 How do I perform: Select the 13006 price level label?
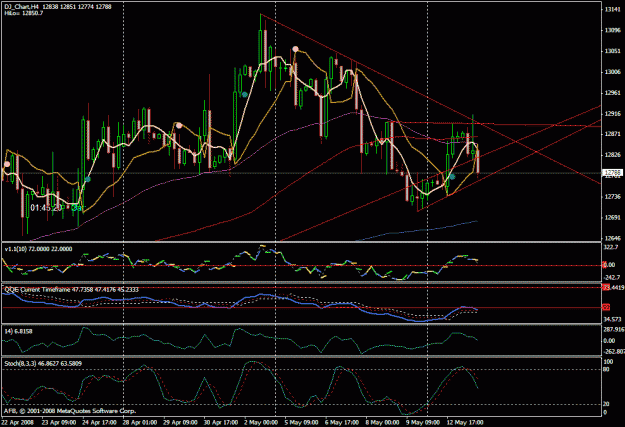point(612,72)
